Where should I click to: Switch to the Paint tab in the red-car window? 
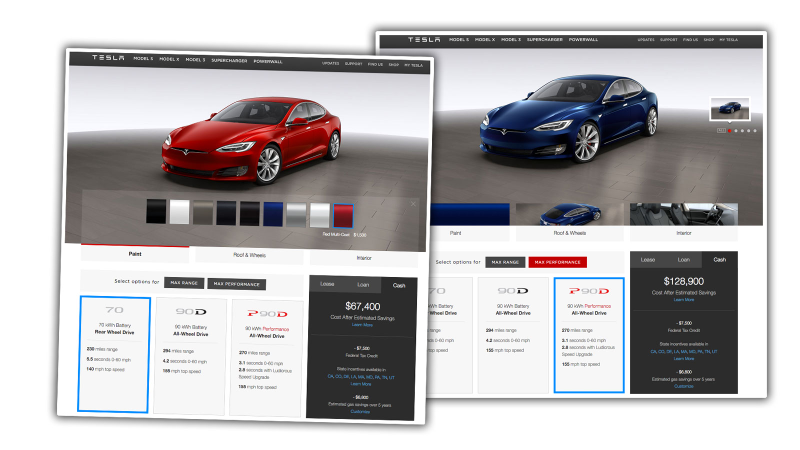135,254
